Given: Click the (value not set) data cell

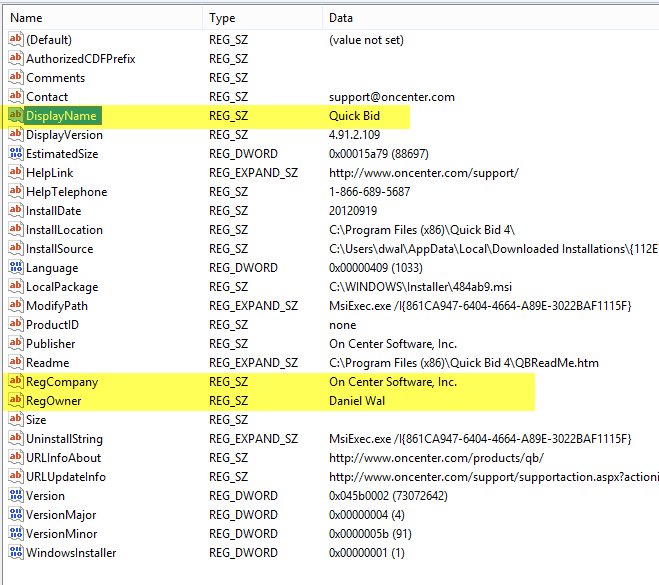Looking at the screenshot, I should [x=366, y=40].
